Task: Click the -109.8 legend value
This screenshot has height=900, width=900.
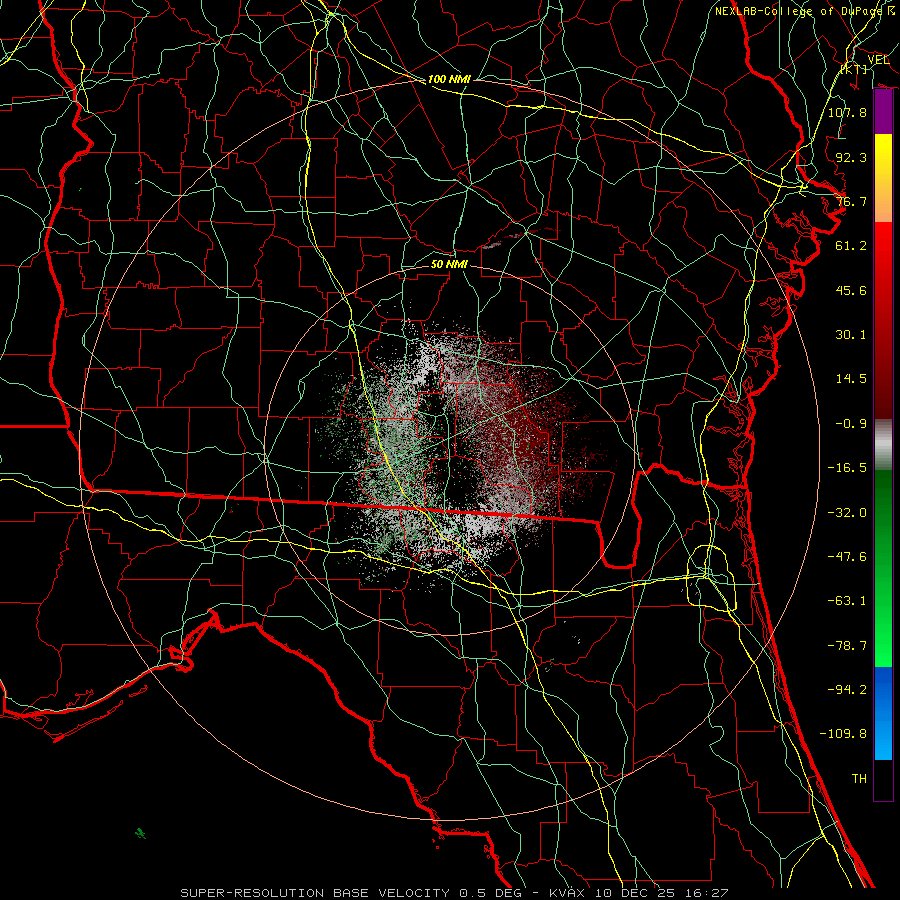Action: coord(843,734)
